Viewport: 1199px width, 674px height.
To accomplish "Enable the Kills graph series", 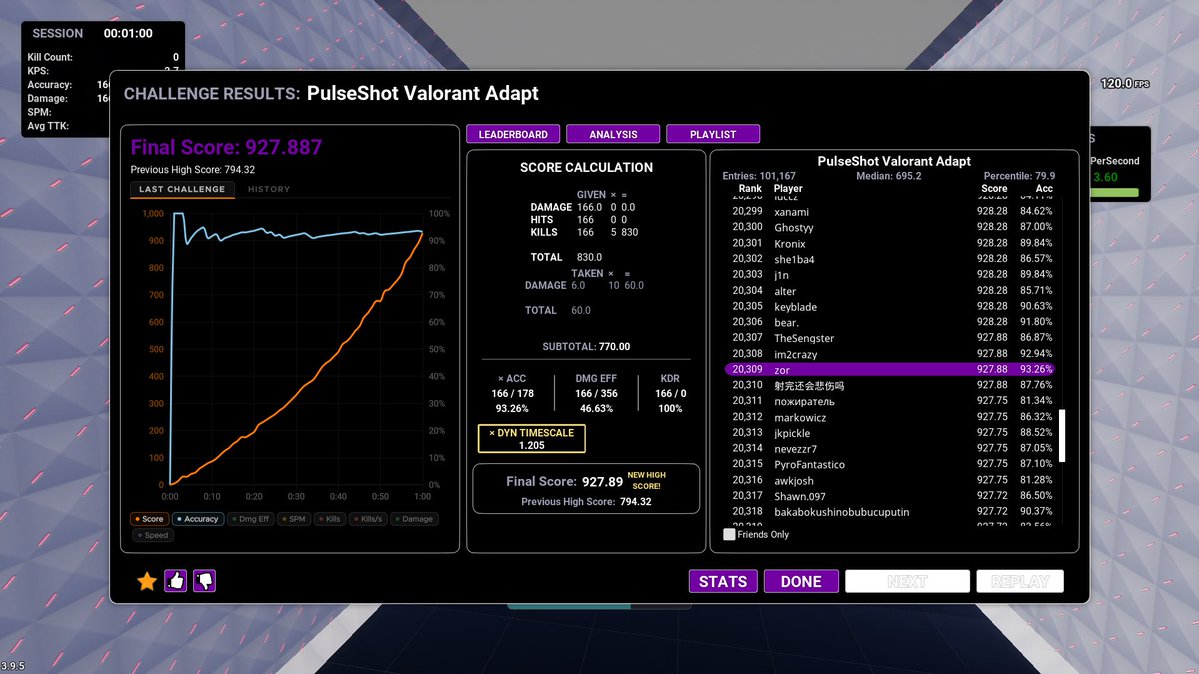I will (330, 519).
